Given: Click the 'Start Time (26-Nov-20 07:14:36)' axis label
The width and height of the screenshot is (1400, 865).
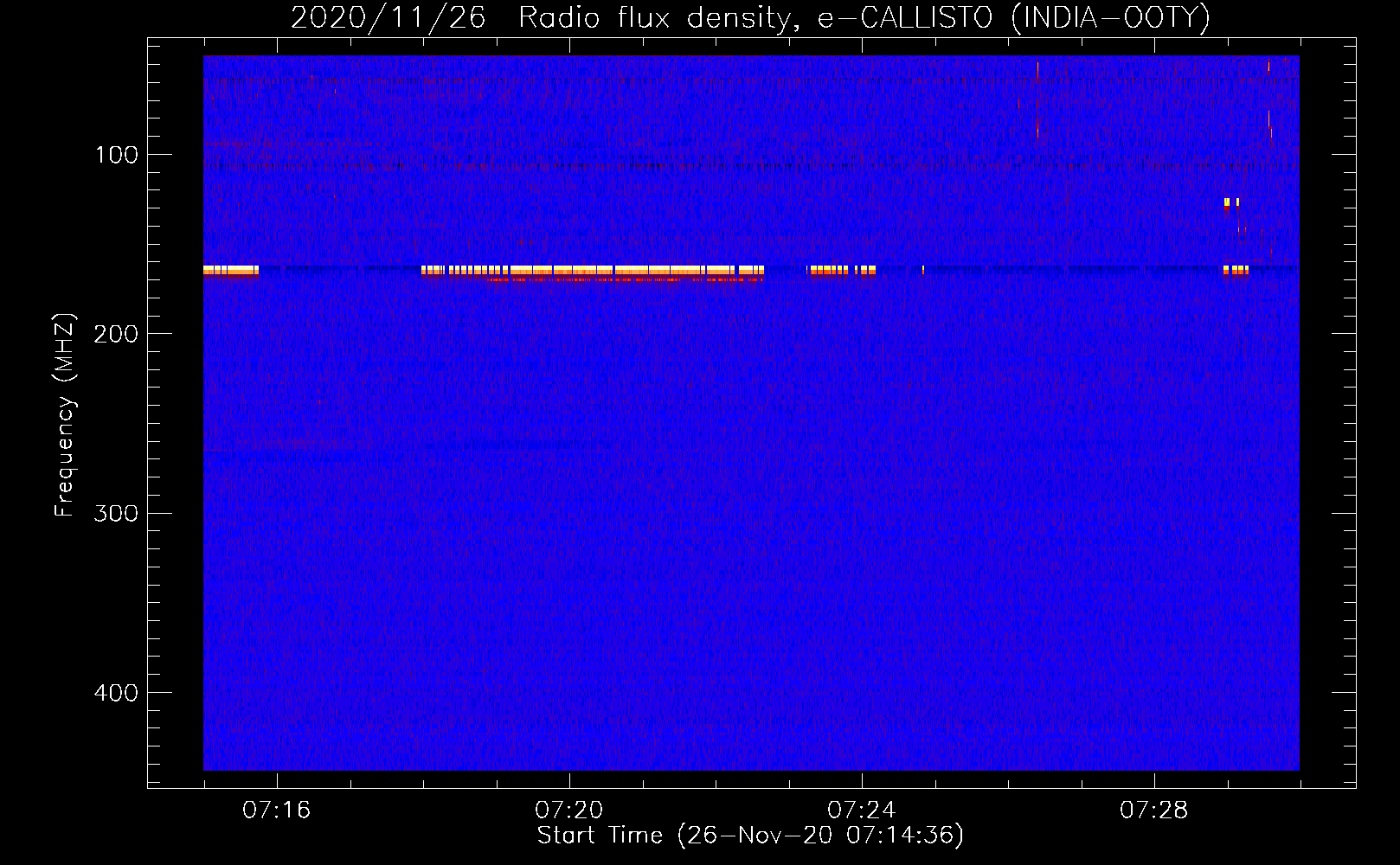Looking at the screenshot, I should (750, 836).
